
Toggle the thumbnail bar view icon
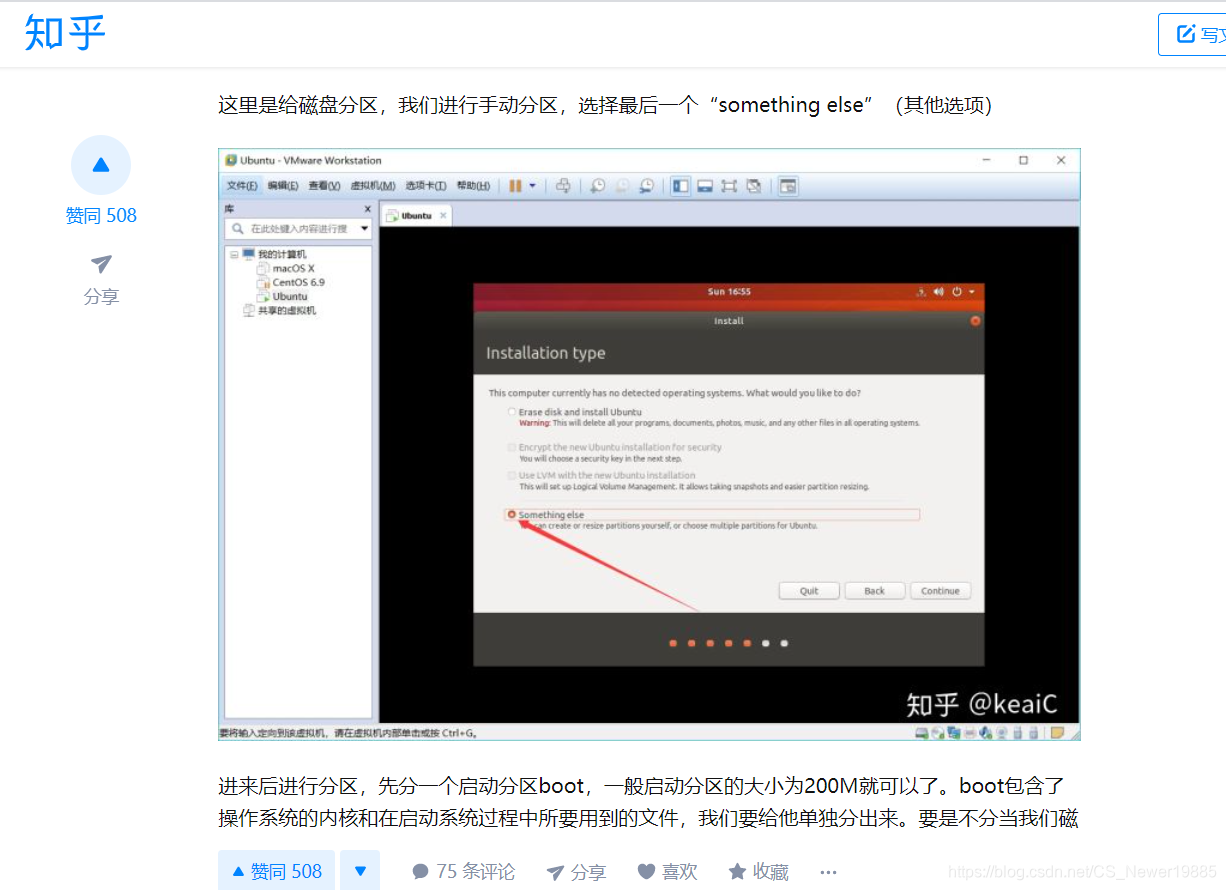point(705,186)
